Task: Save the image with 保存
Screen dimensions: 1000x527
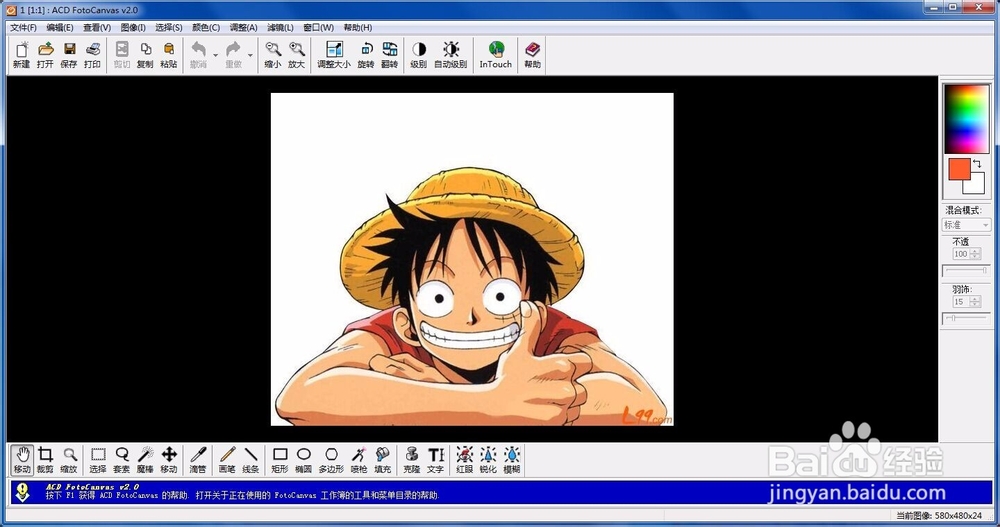Action: click(69, 55)
